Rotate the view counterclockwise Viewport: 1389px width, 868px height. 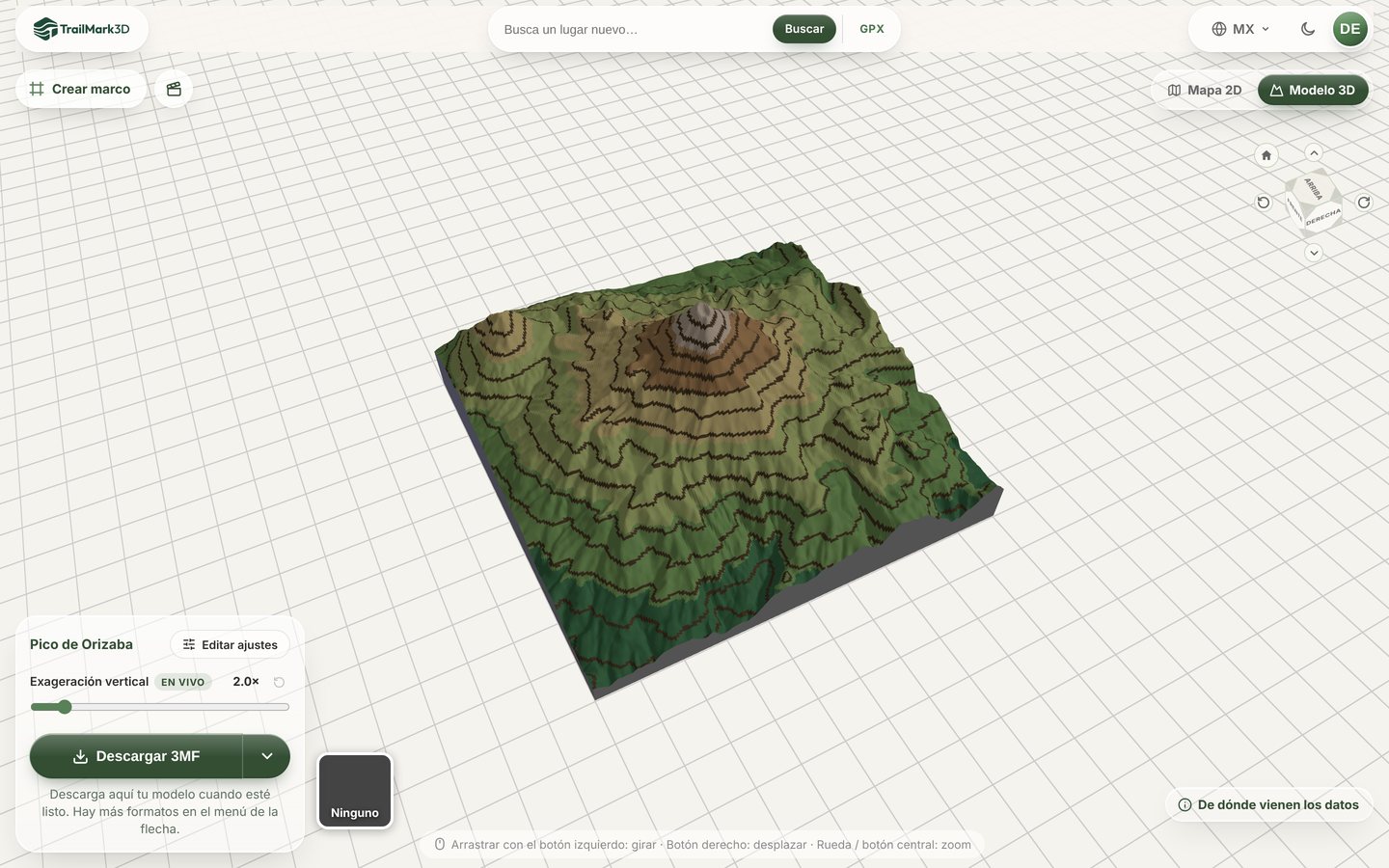pos(1264,203)
